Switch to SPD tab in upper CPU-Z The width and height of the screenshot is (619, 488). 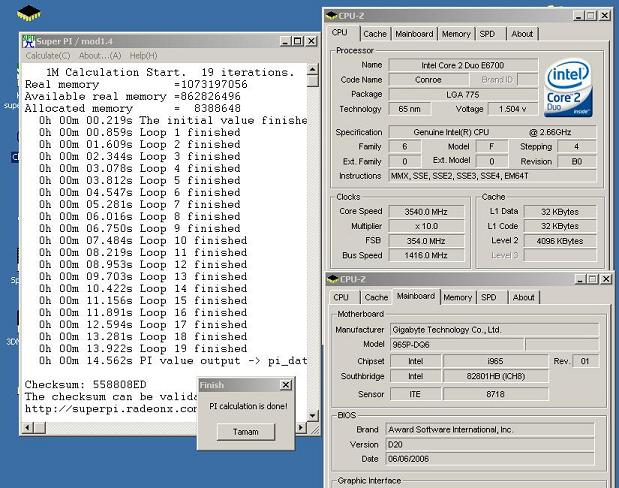click(x=487, y=34)
